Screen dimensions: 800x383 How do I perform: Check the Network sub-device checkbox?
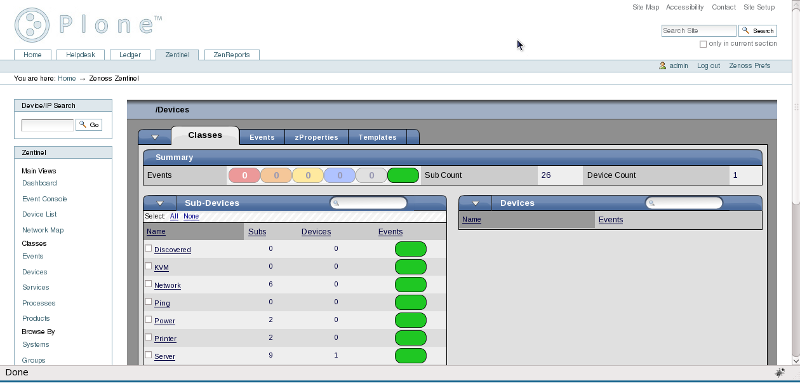pyautogui.click(x=148, y=284)
